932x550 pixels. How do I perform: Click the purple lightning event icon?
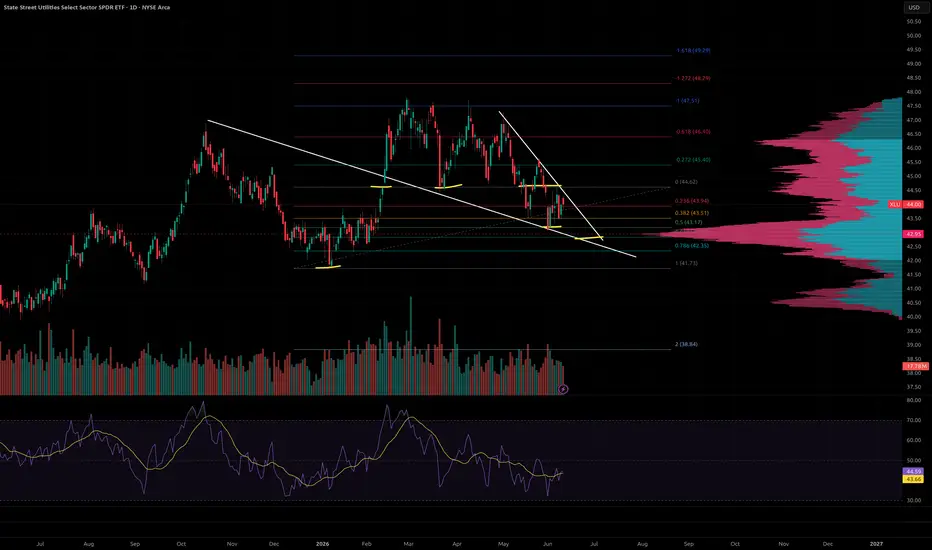click(563, 389)
